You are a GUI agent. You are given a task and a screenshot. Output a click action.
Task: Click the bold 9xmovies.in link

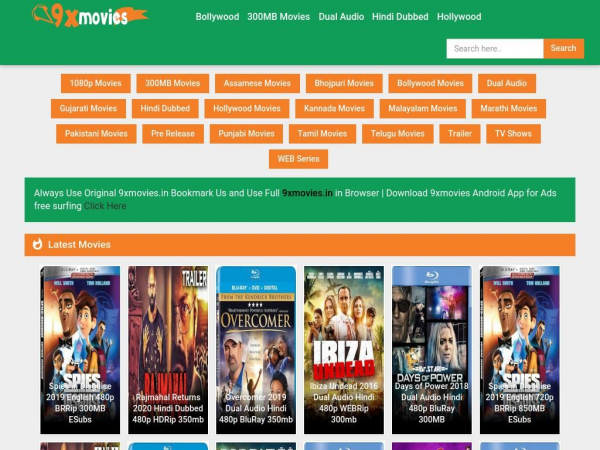[x=307, y=192]
